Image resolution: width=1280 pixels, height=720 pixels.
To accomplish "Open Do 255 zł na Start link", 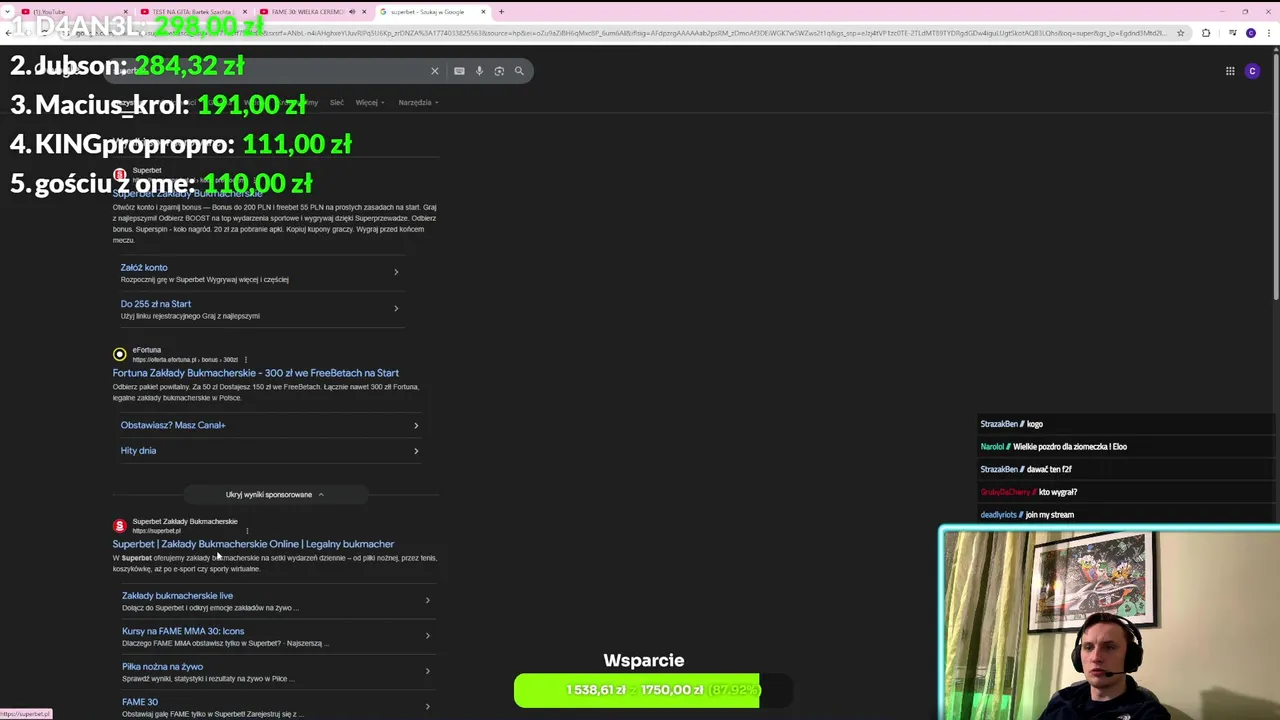I will pos(156,304).
